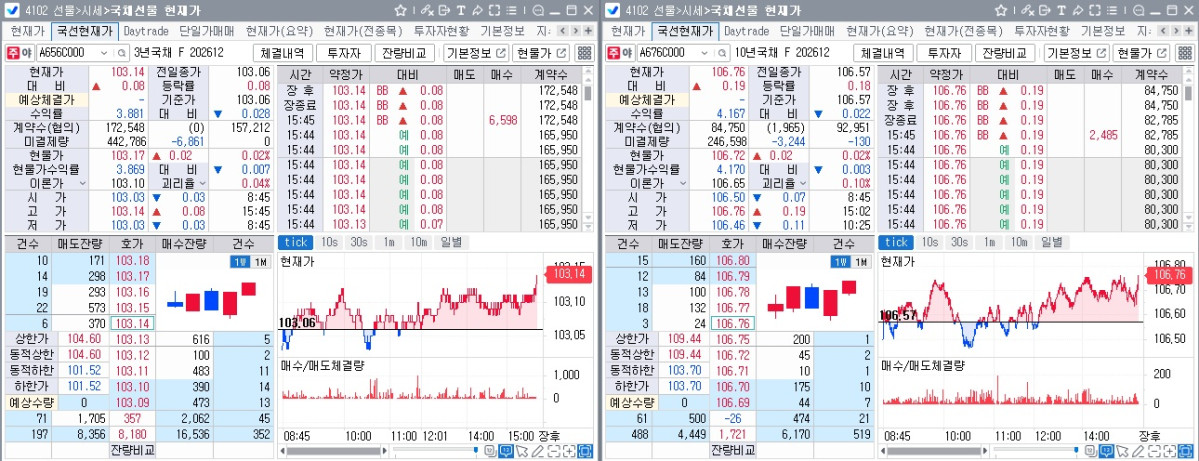Screen dimensions: 1199x461
Task: Open the list menu icon in left window title bar
Action: pos(512,11)
